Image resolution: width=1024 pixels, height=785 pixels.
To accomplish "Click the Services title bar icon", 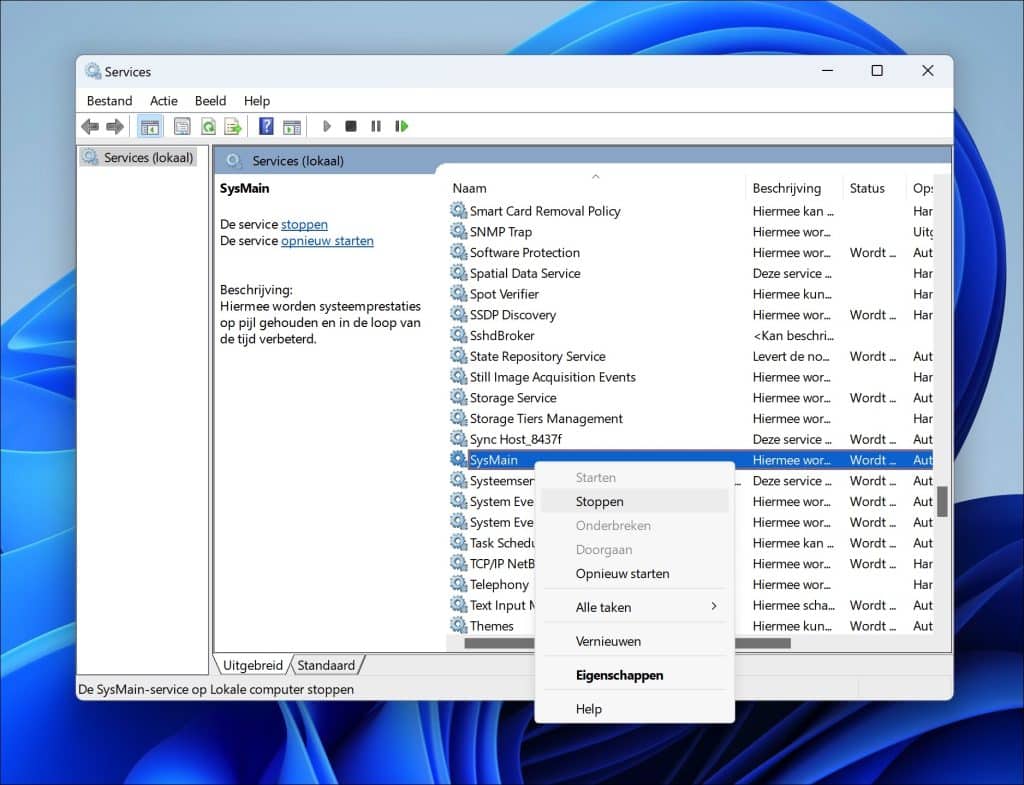I will [x=93, y=71].
